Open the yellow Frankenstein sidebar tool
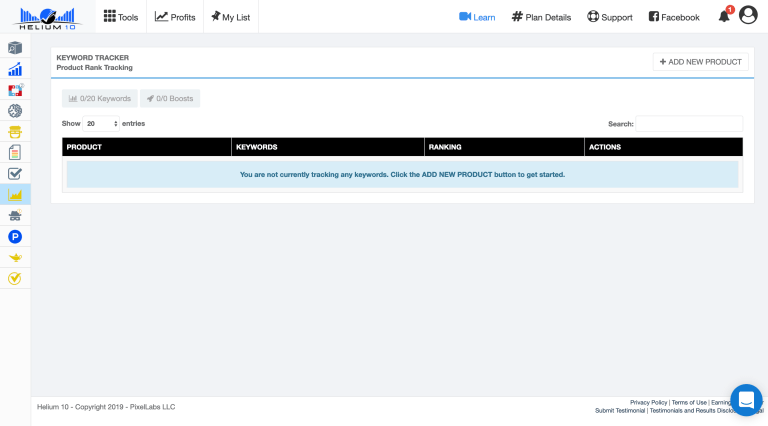Screen dimensions: 768x426 pyautogui.click(x=15, y=132)
